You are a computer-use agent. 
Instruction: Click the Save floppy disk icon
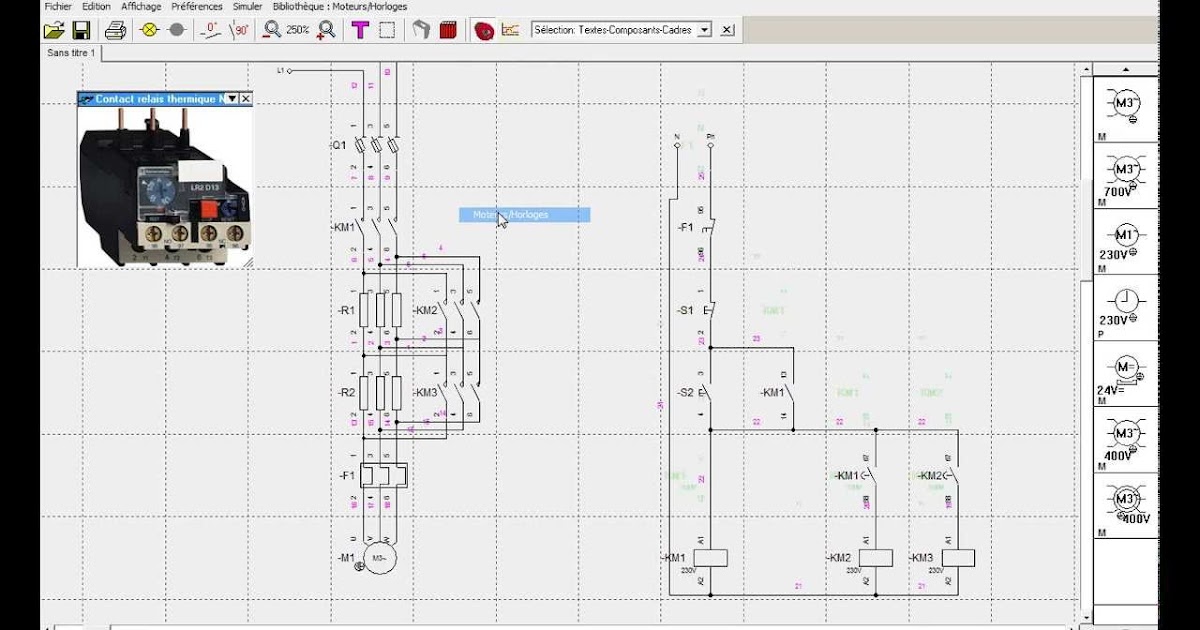[x=82, y=30]
